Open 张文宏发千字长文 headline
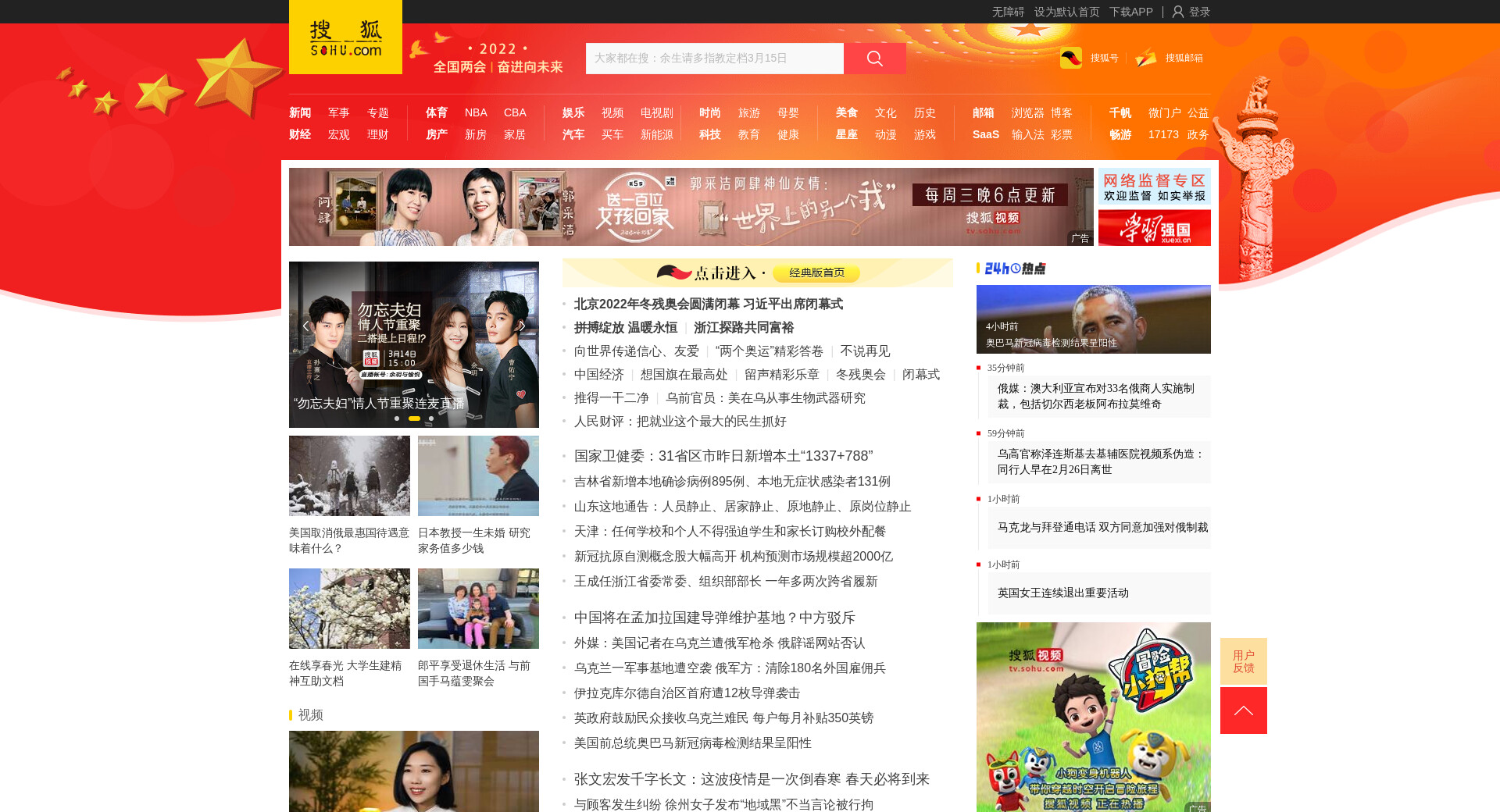 (x=752, y=779)
